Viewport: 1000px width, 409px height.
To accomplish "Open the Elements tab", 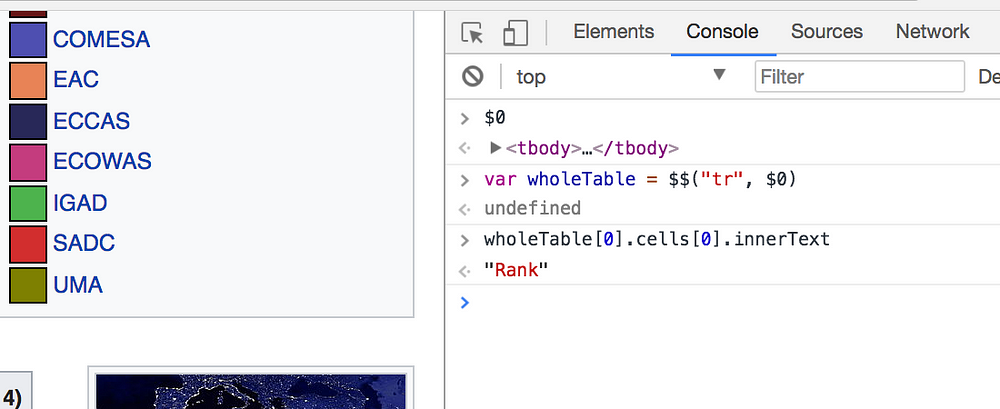I will [x=614, y=31].
